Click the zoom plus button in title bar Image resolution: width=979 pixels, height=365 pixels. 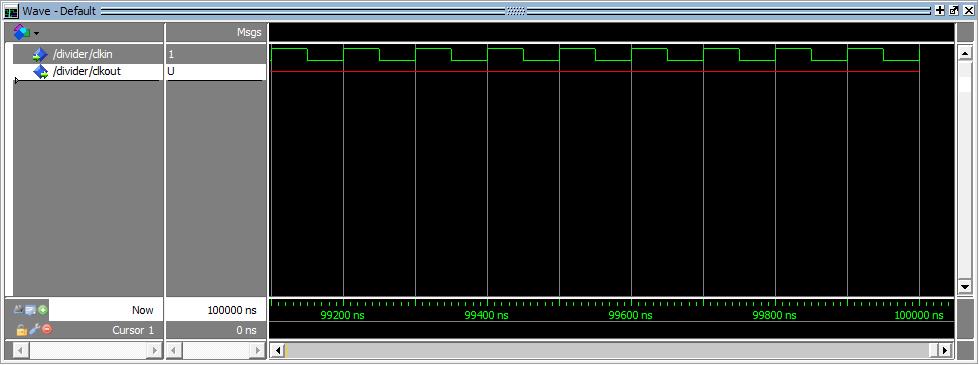pos(940,11)
